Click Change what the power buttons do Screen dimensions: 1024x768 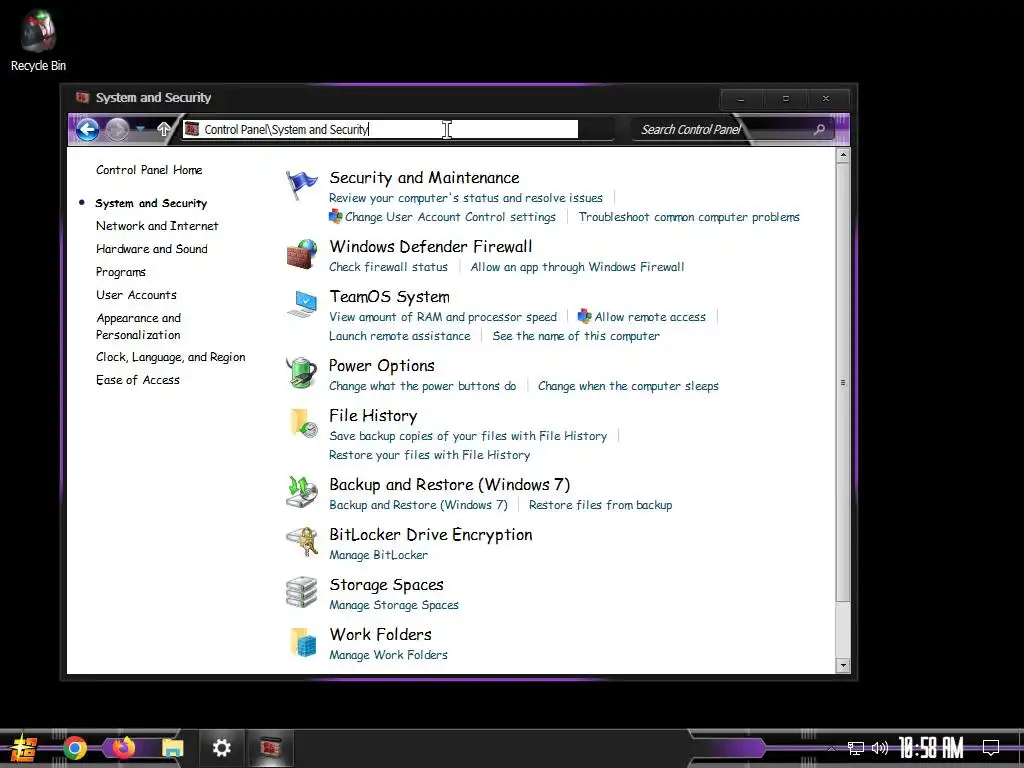(x=423, y=387)
